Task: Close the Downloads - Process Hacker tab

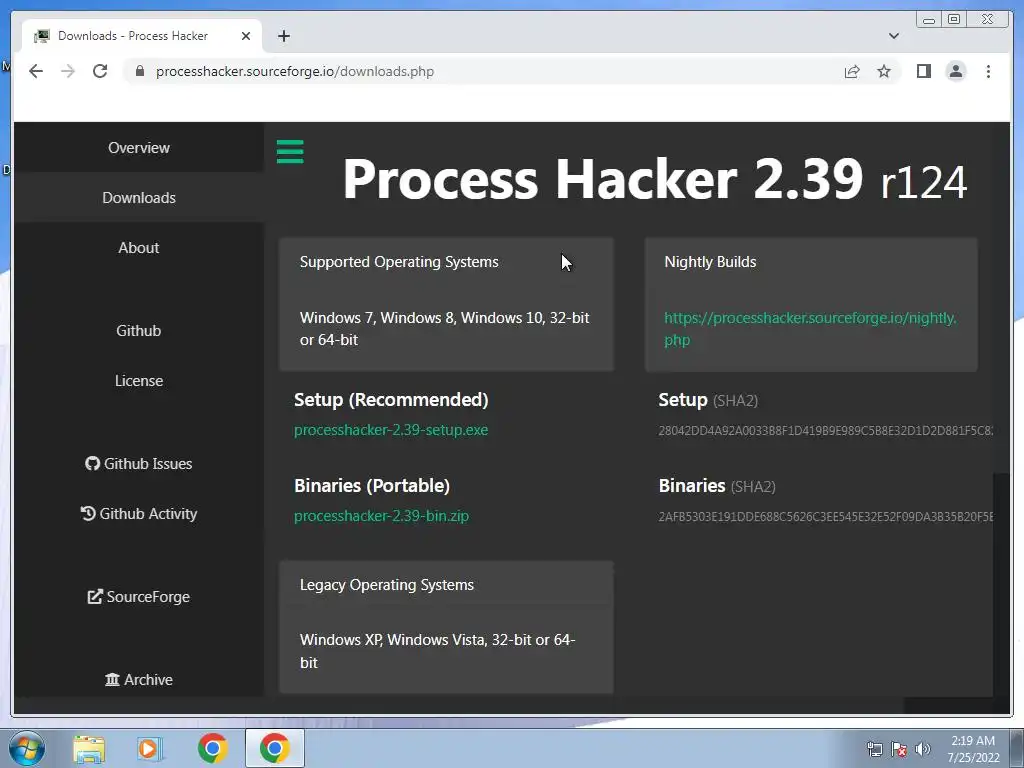Action: point(246,36)
